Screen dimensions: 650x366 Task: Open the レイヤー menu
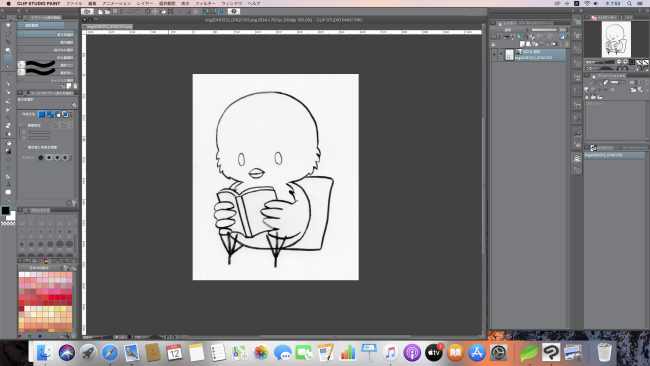point(145,3)
